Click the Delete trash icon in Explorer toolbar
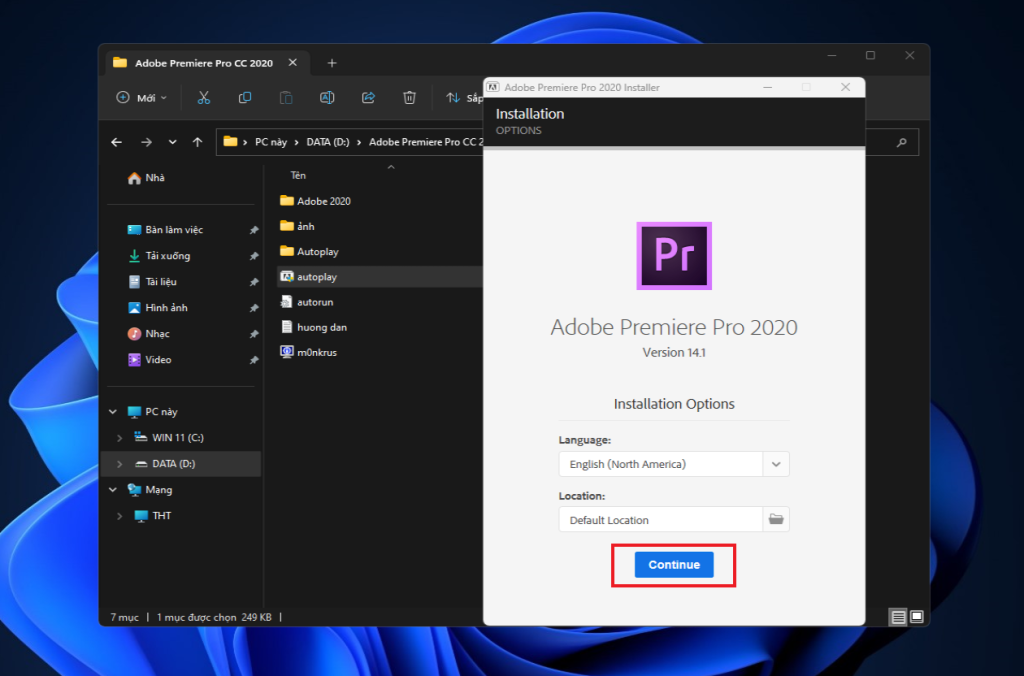This screenshot has width=1024, height=676. click(409, 98)
